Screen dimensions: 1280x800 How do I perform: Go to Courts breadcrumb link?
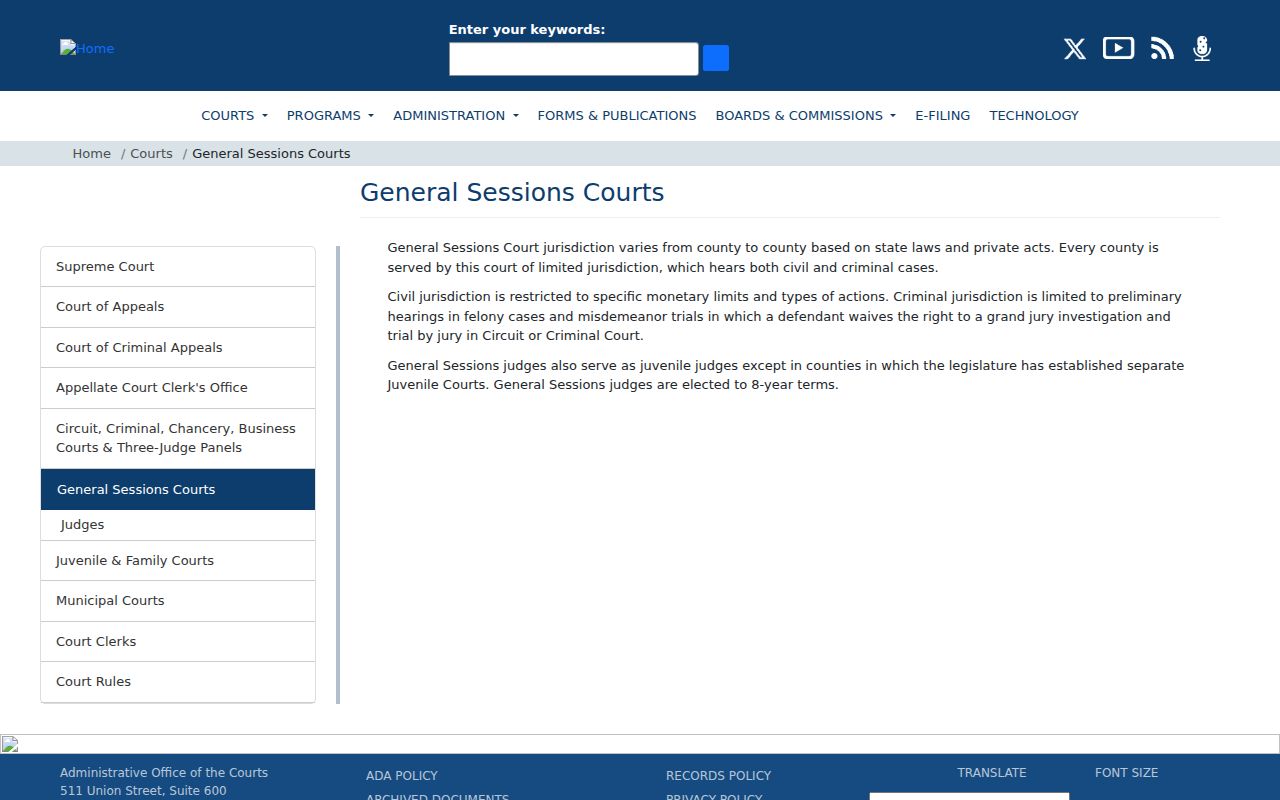[151, 154]
